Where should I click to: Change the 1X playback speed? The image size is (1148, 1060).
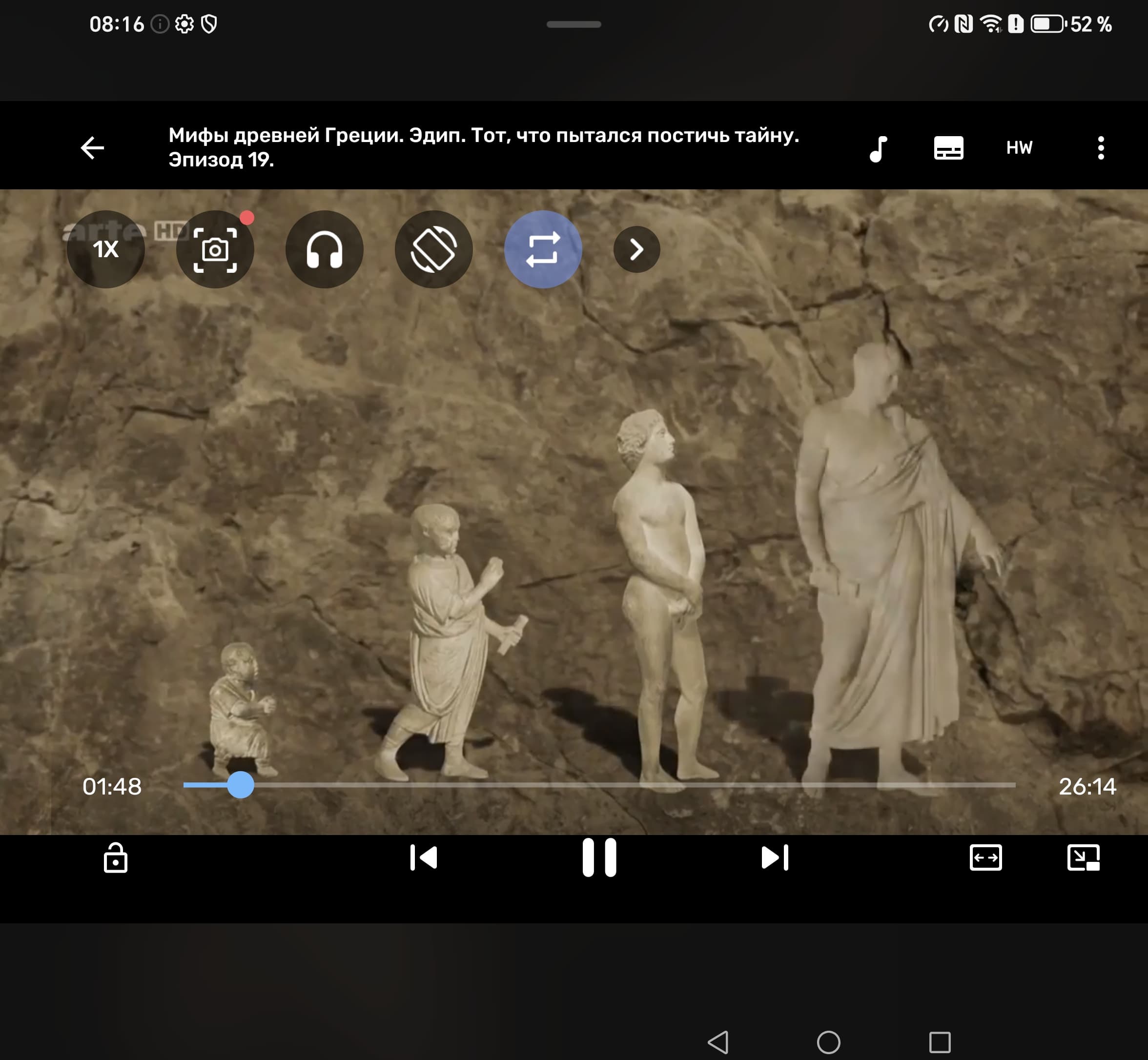click(105, 249)
